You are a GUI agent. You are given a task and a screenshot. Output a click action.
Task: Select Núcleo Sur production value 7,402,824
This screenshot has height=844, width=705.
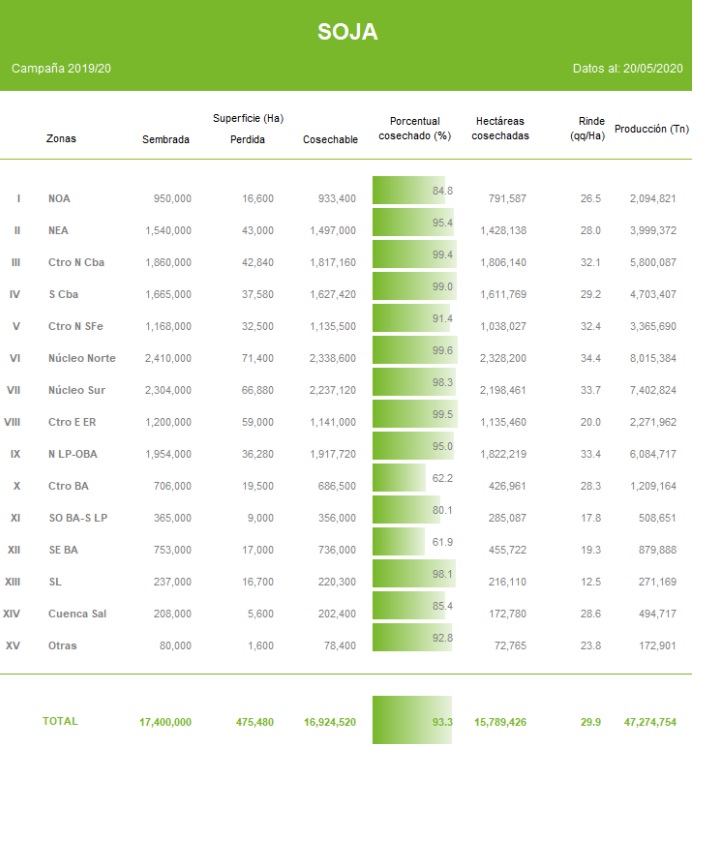tap(652, 390)
